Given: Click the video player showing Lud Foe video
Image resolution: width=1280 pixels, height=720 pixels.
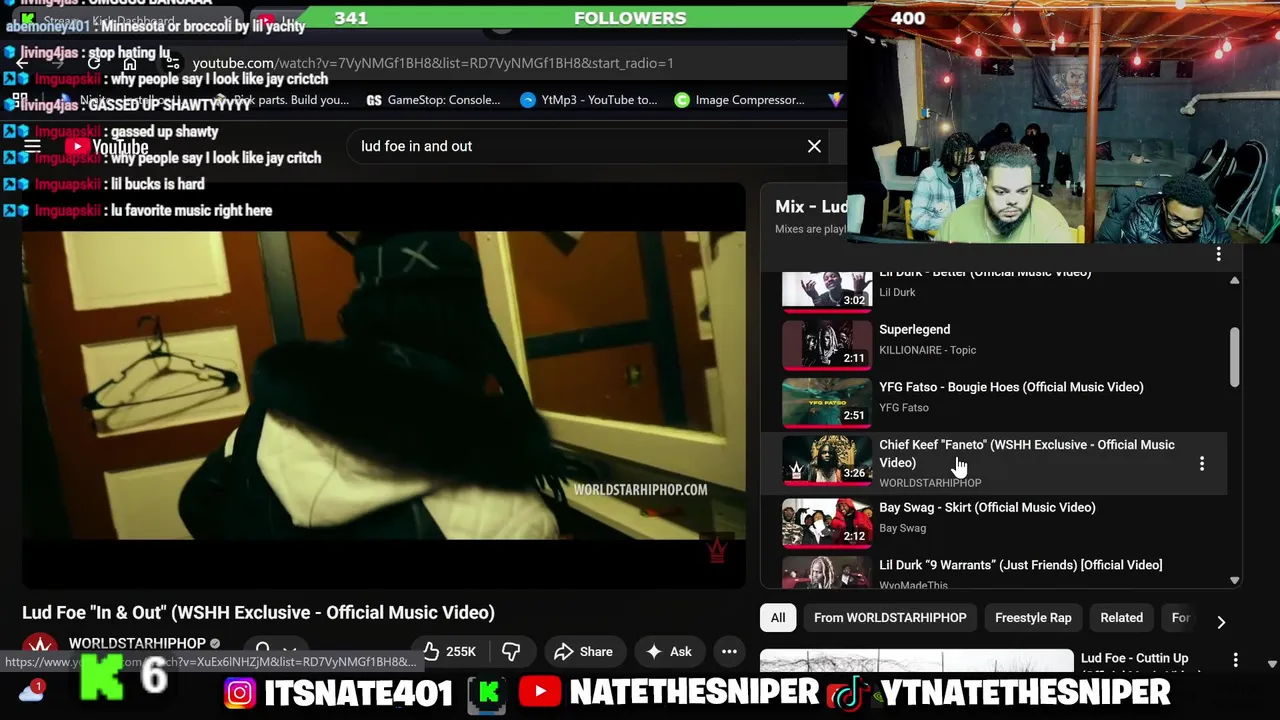Looking at the screenshot, I should coord(384,385).
